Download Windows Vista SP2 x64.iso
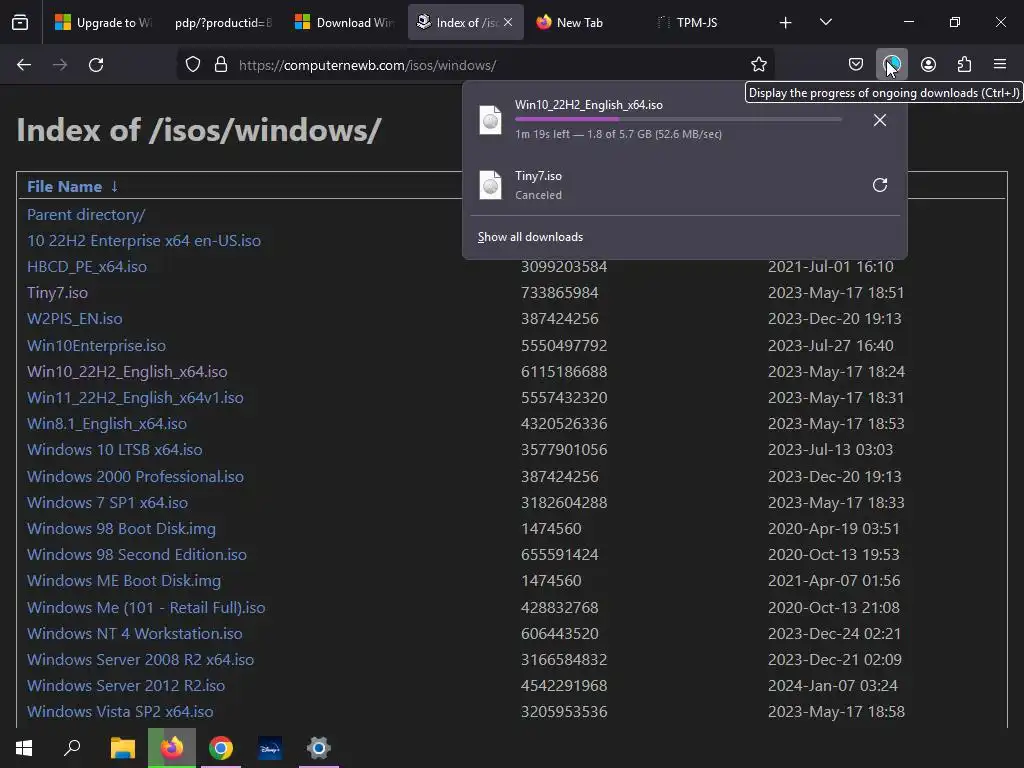 120,712
